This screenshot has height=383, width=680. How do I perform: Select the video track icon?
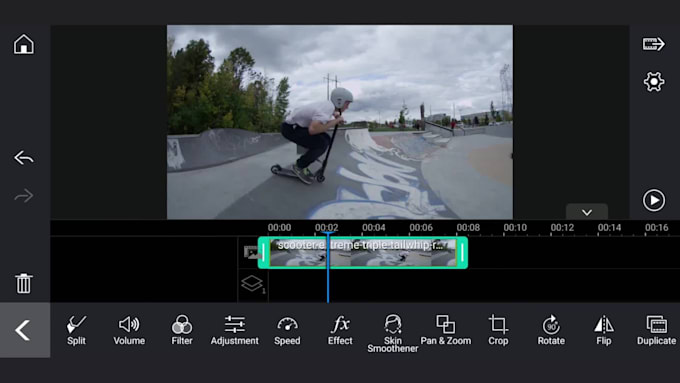point(251,252)
